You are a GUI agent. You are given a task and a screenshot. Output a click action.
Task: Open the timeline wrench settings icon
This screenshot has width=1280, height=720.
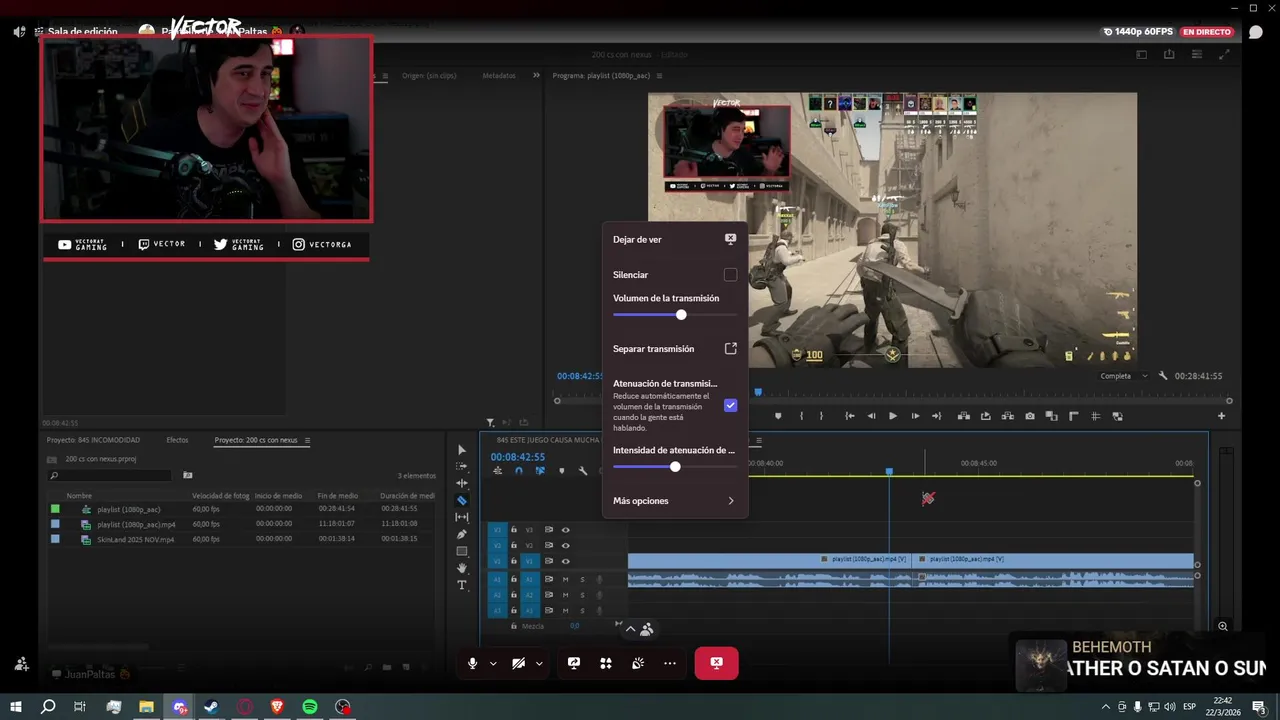click(x=582, y=471)
